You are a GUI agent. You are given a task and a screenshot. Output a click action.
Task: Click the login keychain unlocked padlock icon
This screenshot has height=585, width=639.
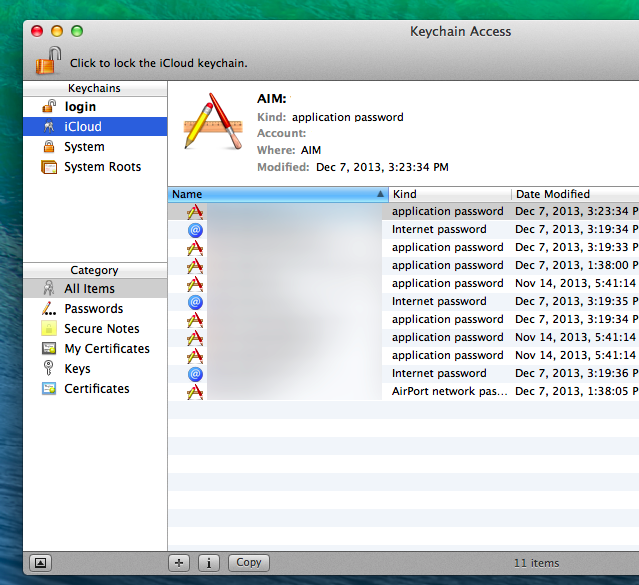tap(49, 106)
